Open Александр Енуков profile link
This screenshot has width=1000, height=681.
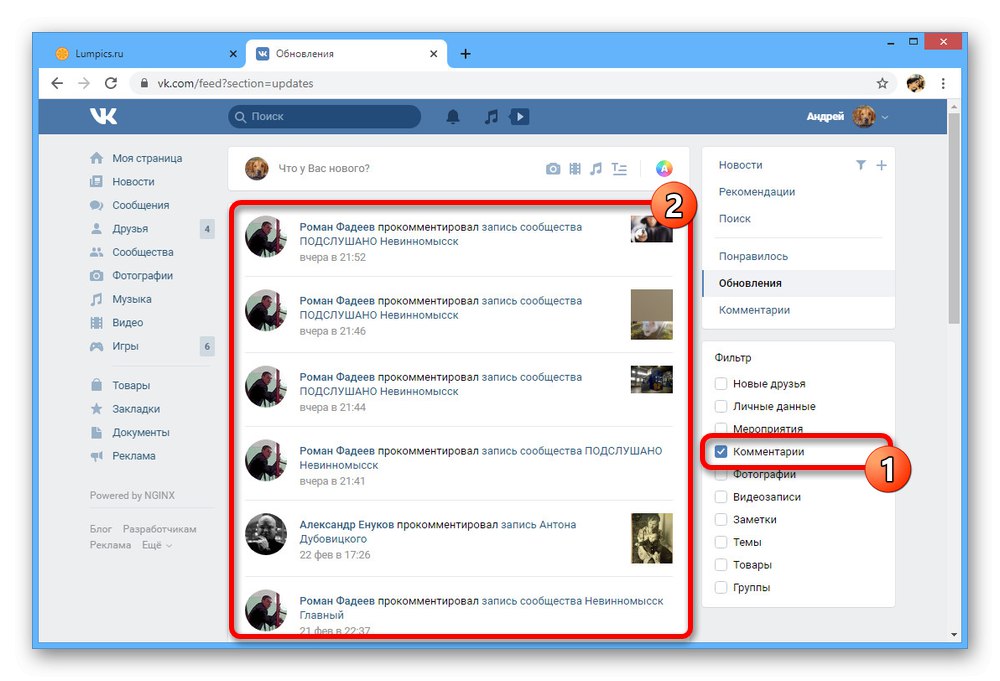(x=346, y=525)
